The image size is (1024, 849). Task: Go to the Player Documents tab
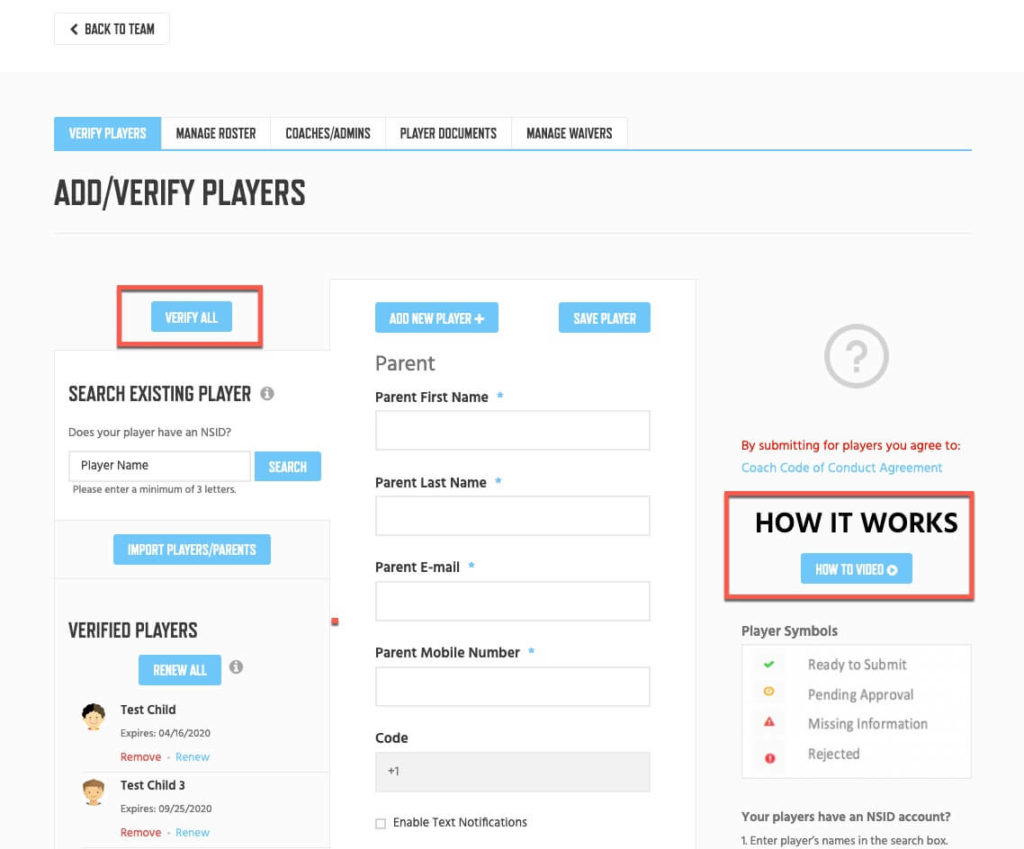coord(448,134)
